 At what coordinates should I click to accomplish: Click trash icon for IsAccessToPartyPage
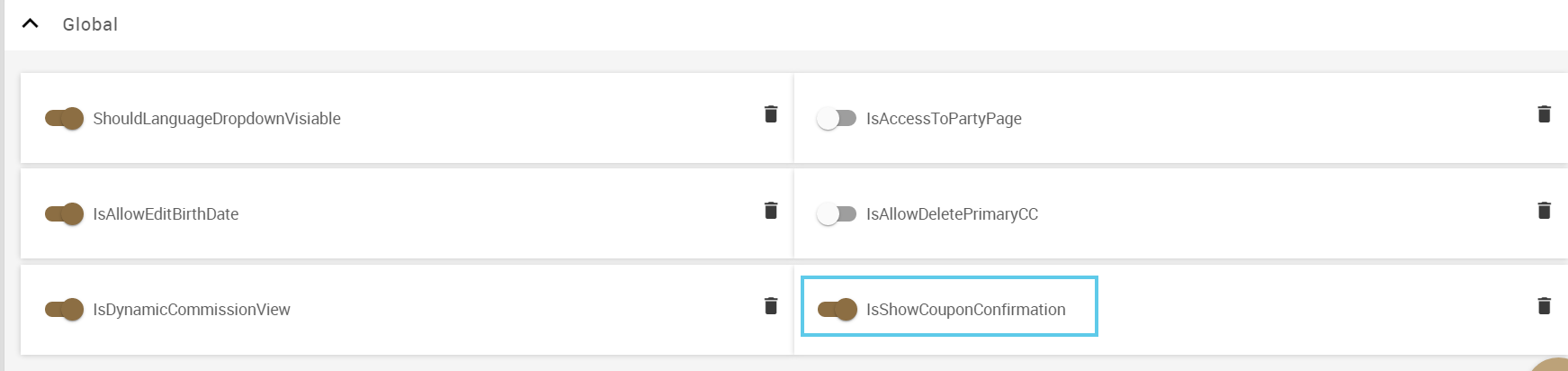[x=1544, y=114]
